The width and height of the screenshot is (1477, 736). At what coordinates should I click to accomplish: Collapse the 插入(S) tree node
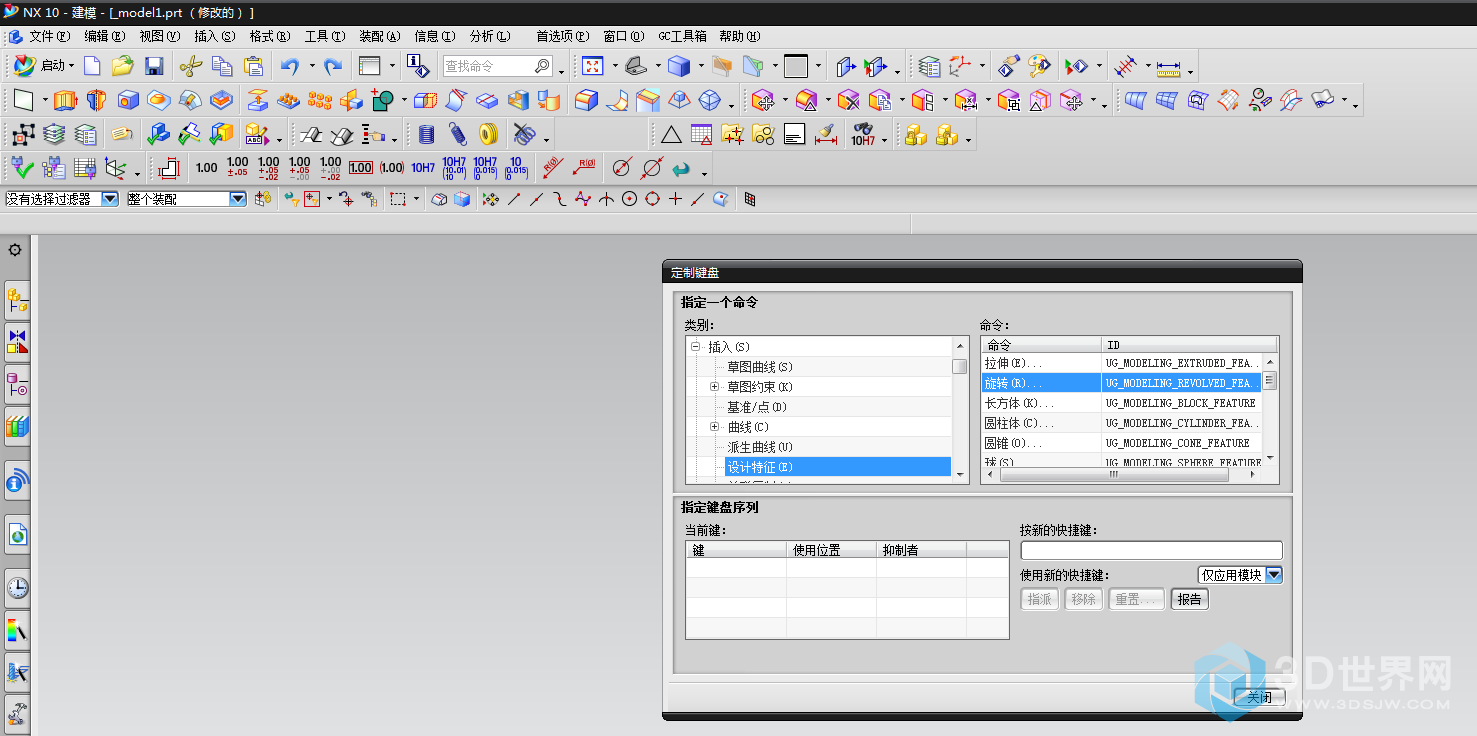tap(694, 347)
